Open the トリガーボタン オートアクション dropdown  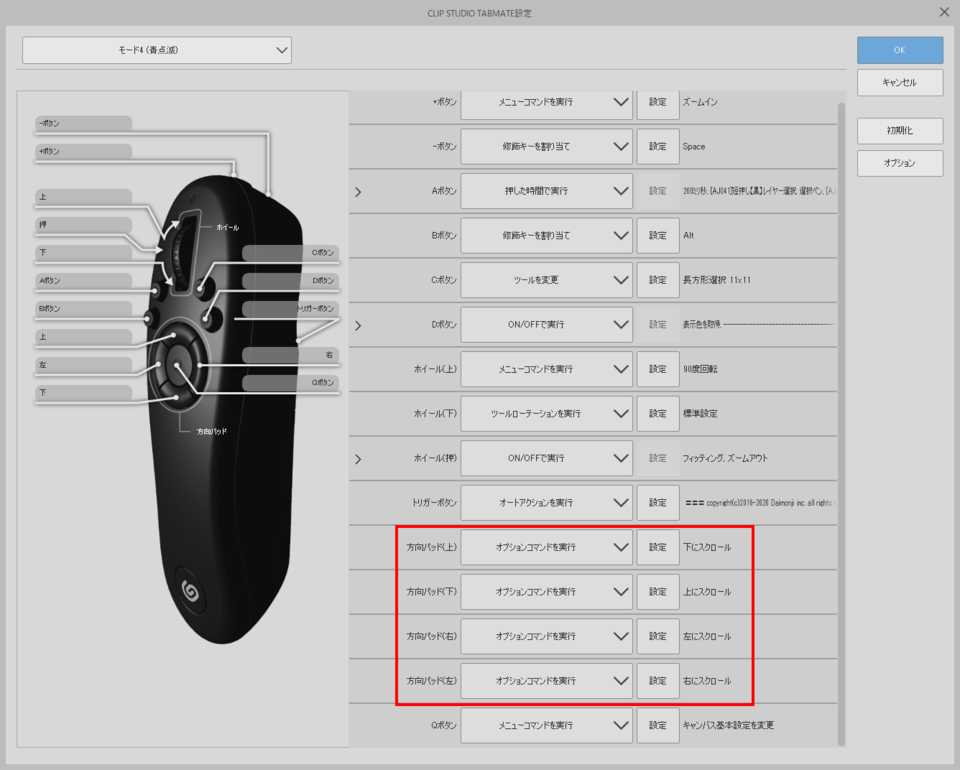click(x=546, y=503)
